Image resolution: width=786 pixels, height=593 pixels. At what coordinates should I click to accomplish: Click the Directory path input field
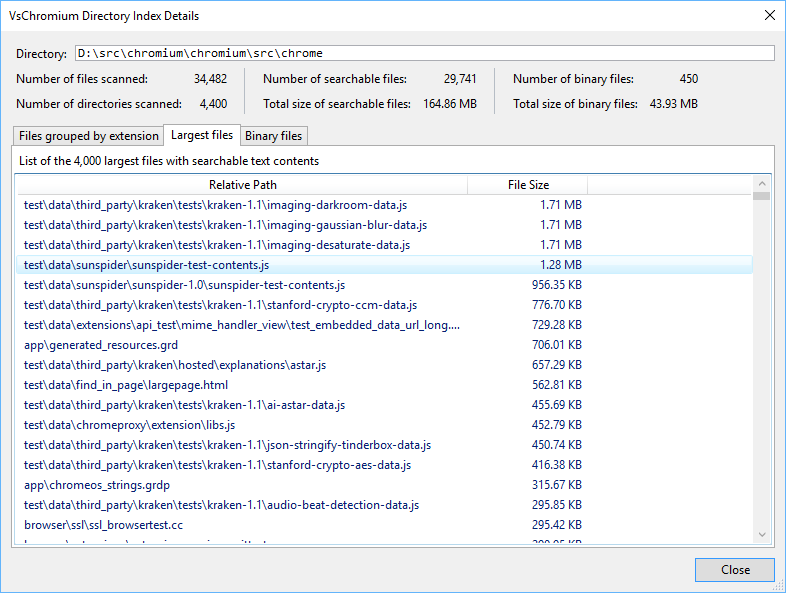(x=425, y=53)
